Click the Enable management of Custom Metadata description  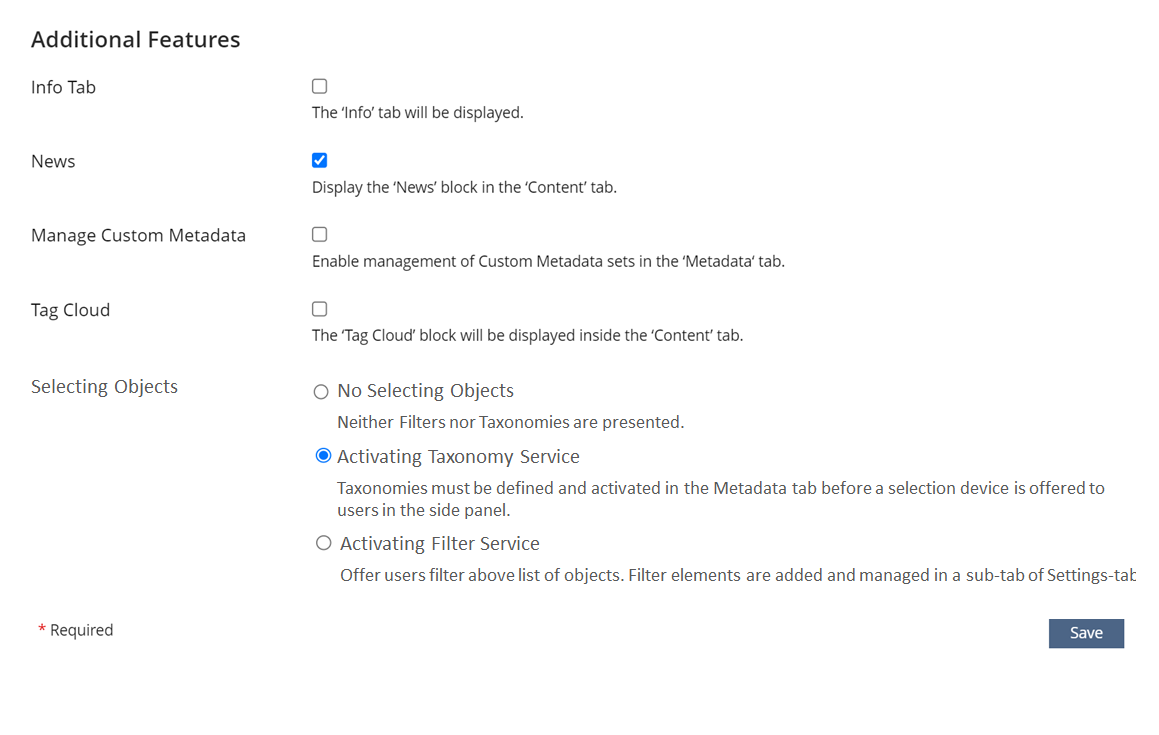548,262
